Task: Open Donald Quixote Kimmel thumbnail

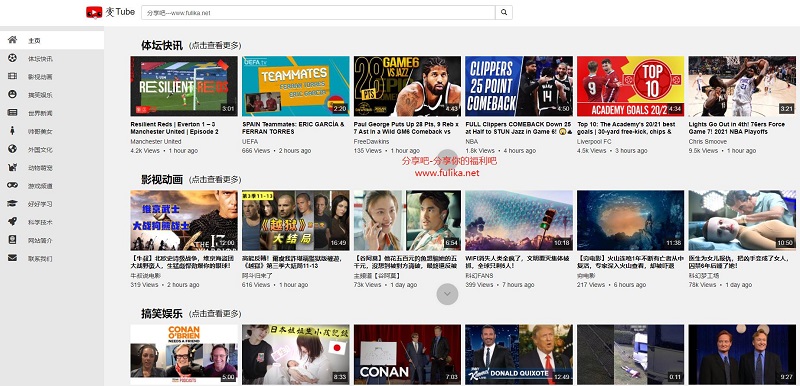Action: pos(519,354)
